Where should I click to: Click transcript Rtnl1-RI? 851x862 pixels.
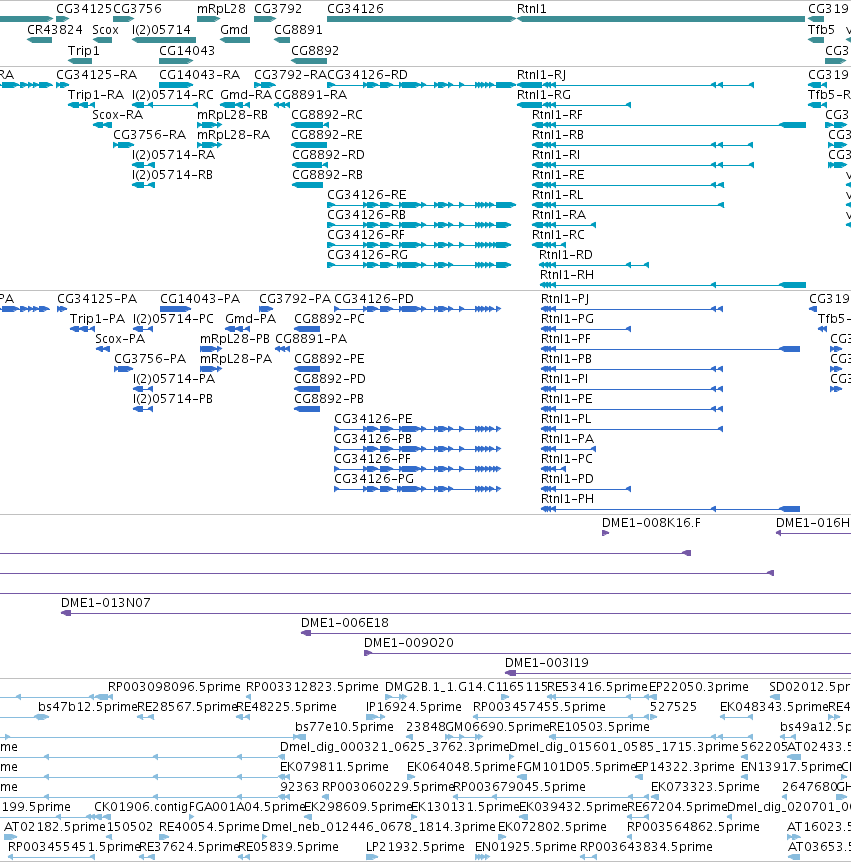click(555, 155)
